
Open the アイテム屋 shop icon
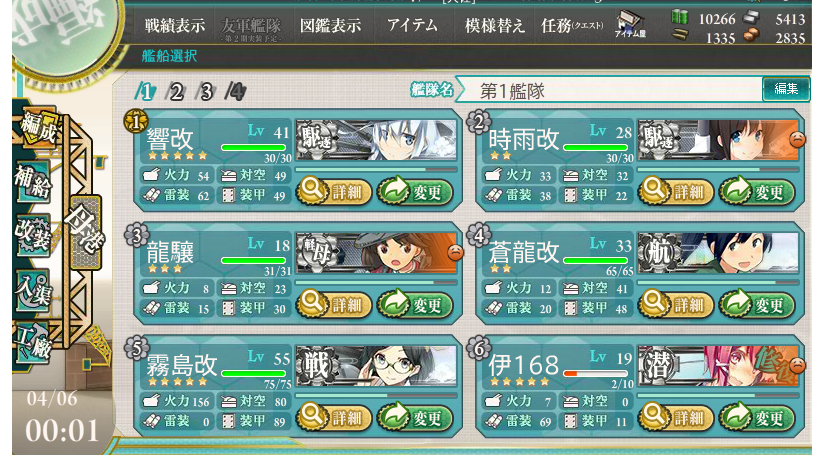pos(630,23)
